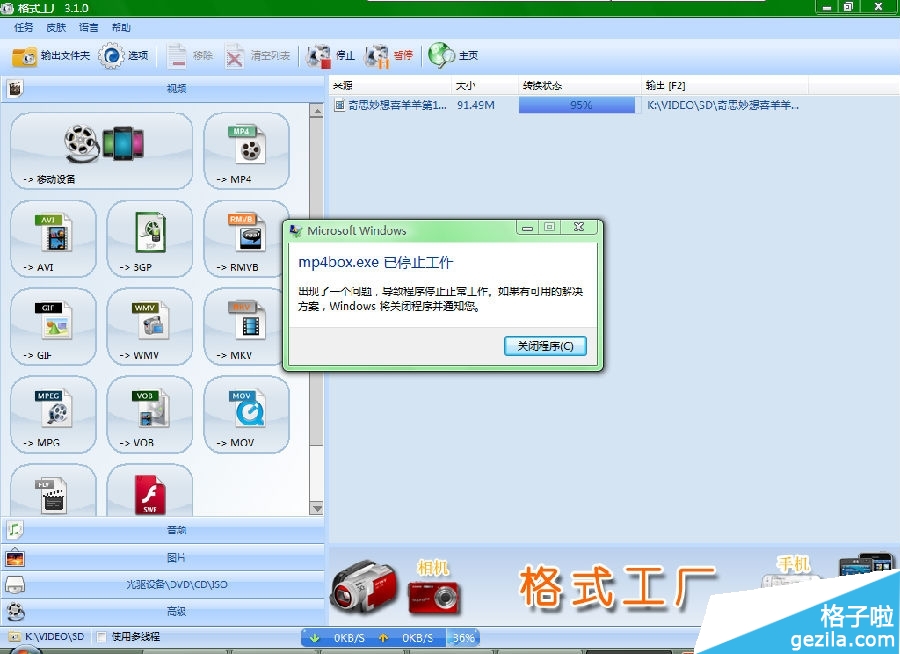The width and height of the screenshot is (900, 654).
Task: Choose the MPG conversion icon
Action: (x=53, y=414)
